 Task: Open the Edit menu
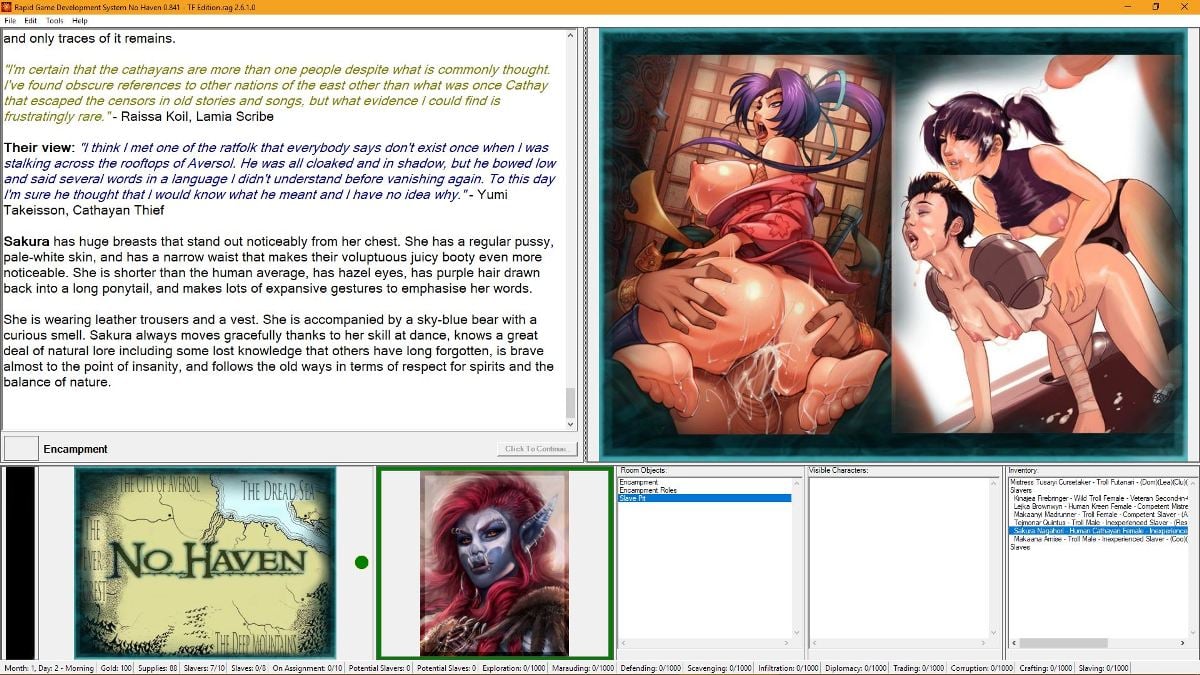(32, 19)
